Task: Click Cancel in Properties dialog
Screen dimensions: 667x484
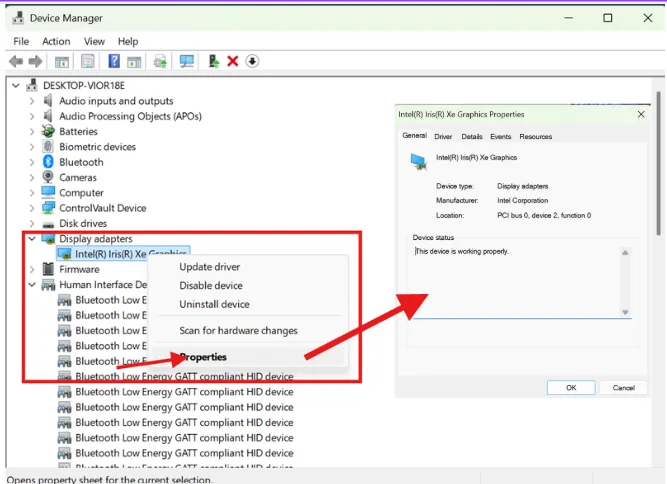Action: 624,387
